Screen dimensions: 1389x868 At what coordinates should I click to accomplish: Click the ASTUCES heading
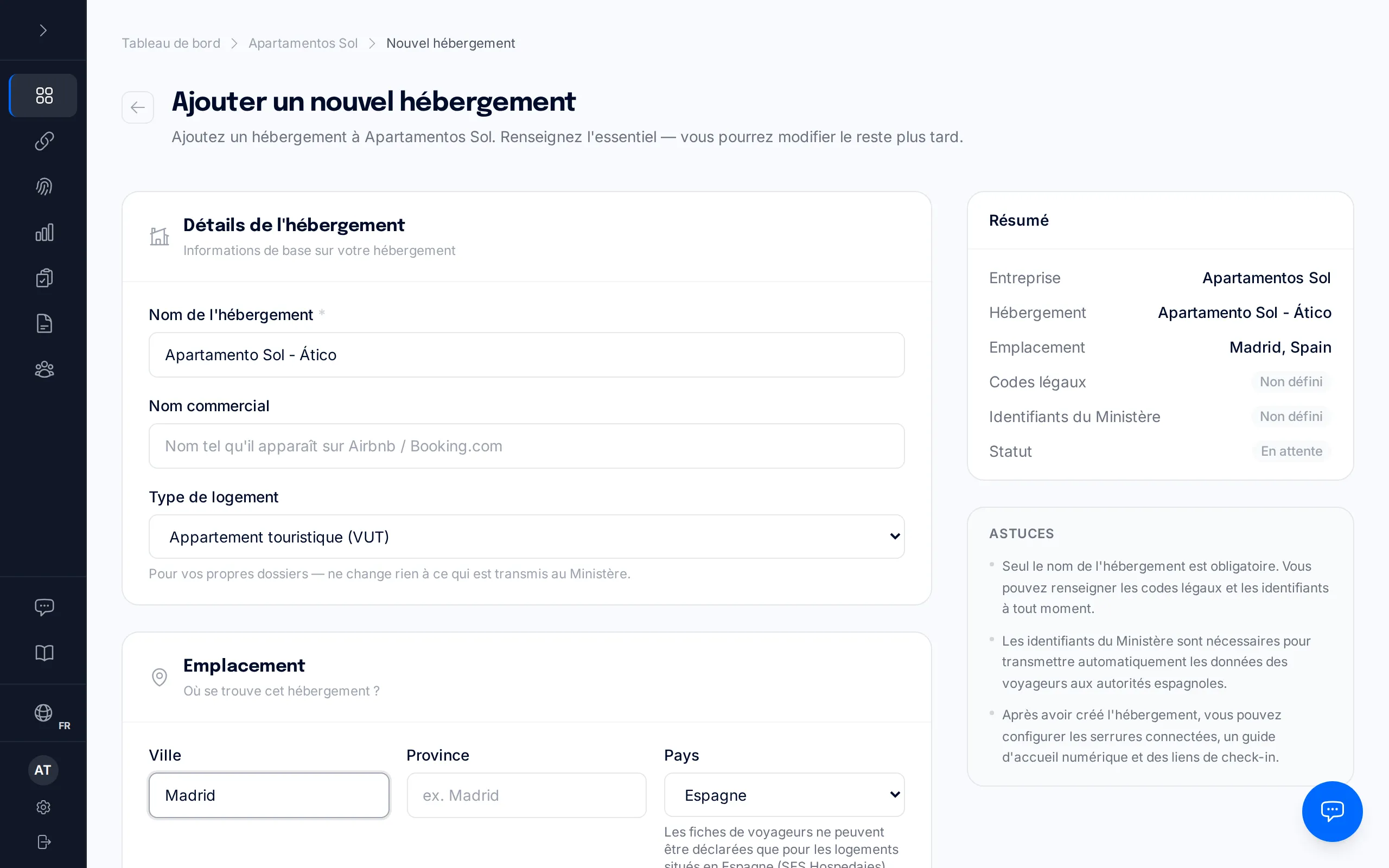pos(1022,533)
